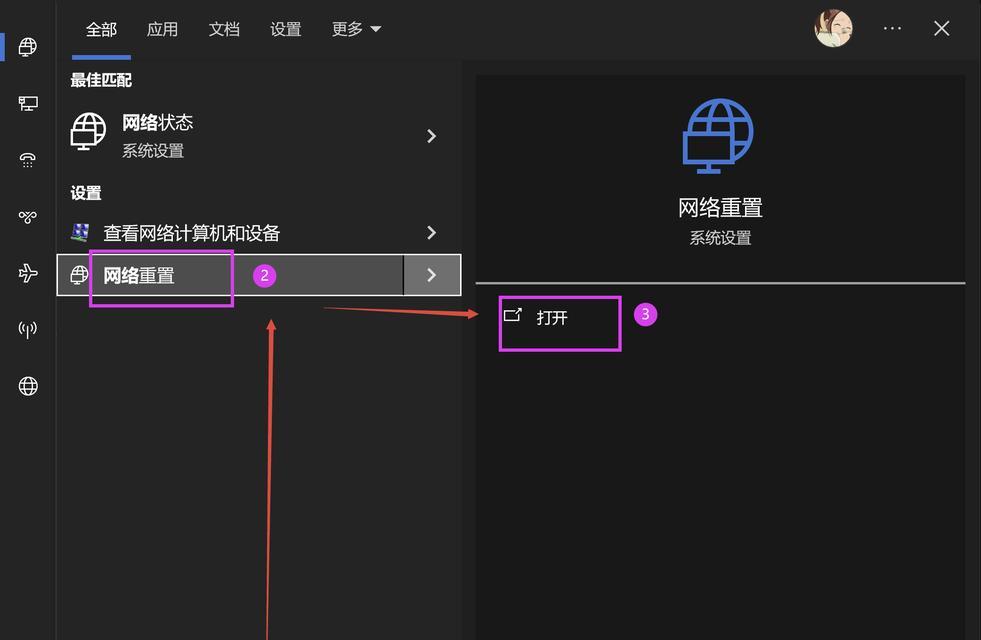
Task: Close the search panel with the X
Action: pos(942,28)
